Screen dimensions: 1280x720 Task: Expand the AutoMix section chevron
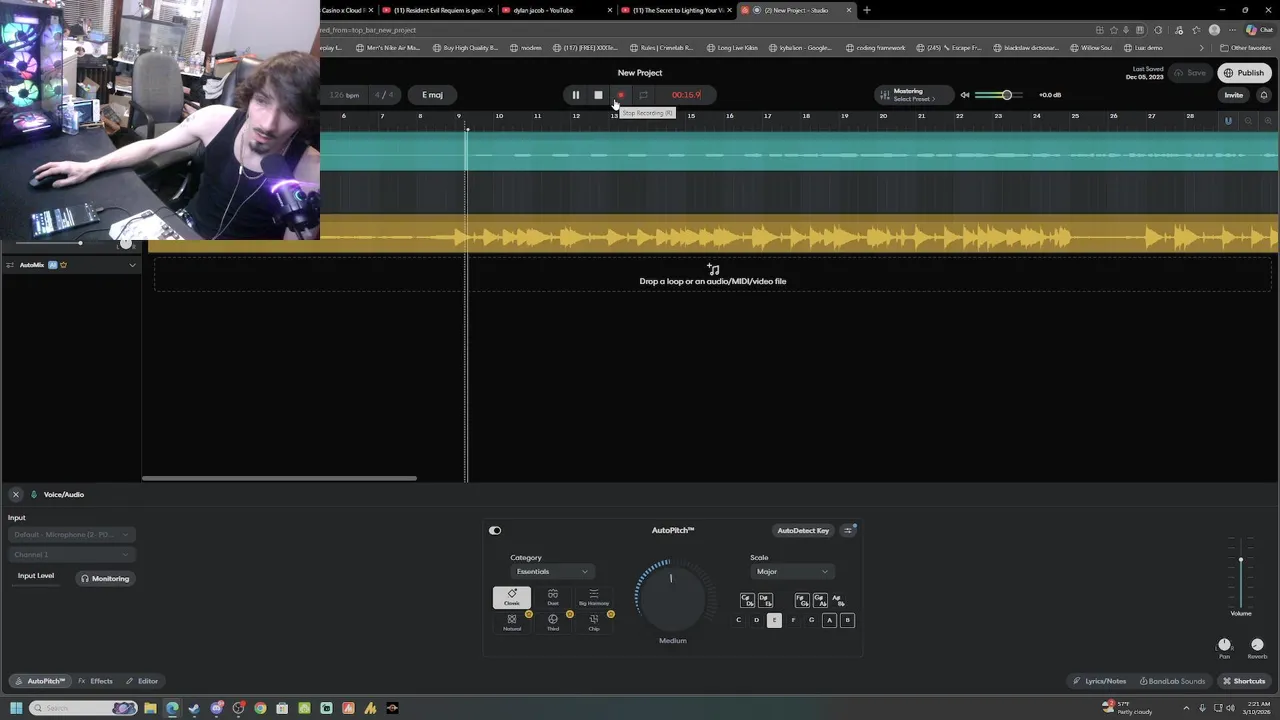point(132,265)
